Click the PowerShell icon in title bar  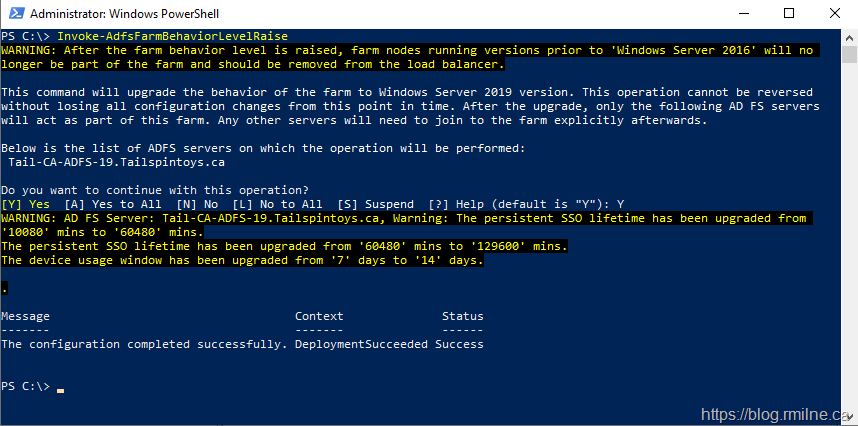click(x=13, y=14)
